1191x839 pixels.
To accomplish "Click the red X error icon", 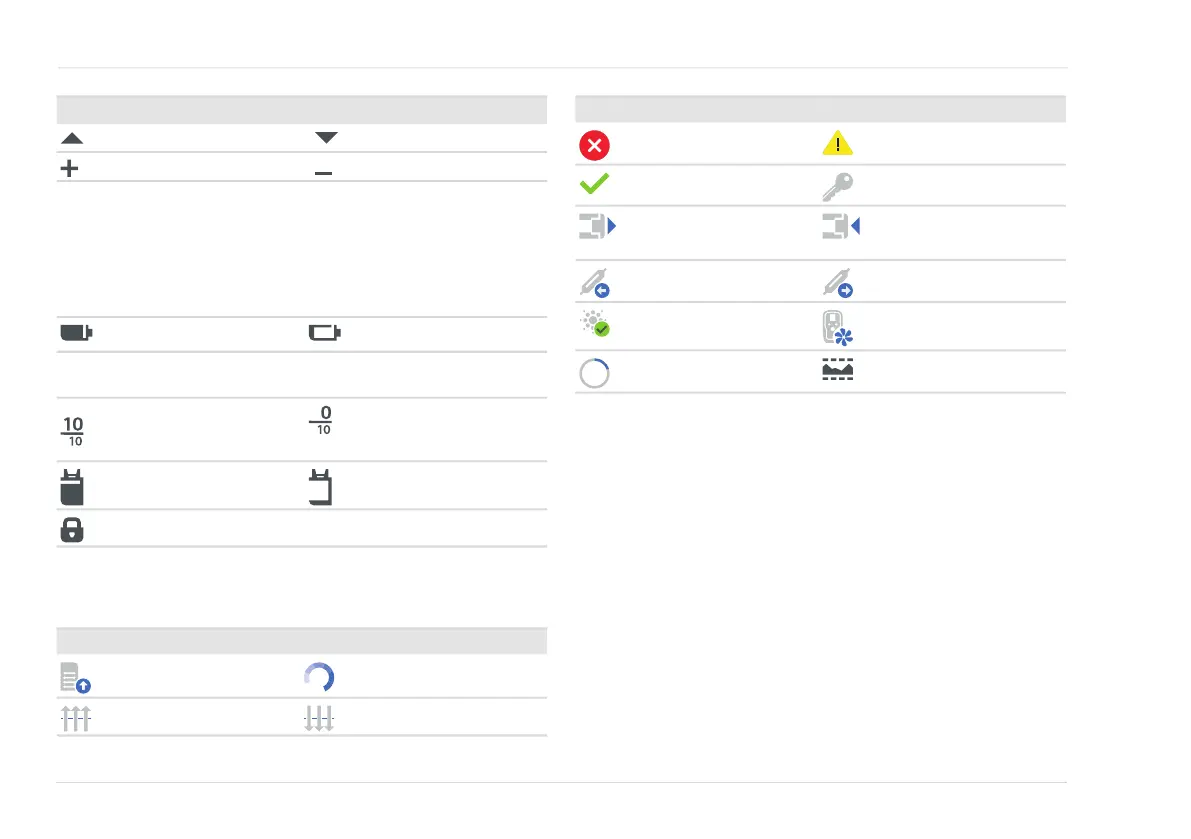I will pos(593,145).
